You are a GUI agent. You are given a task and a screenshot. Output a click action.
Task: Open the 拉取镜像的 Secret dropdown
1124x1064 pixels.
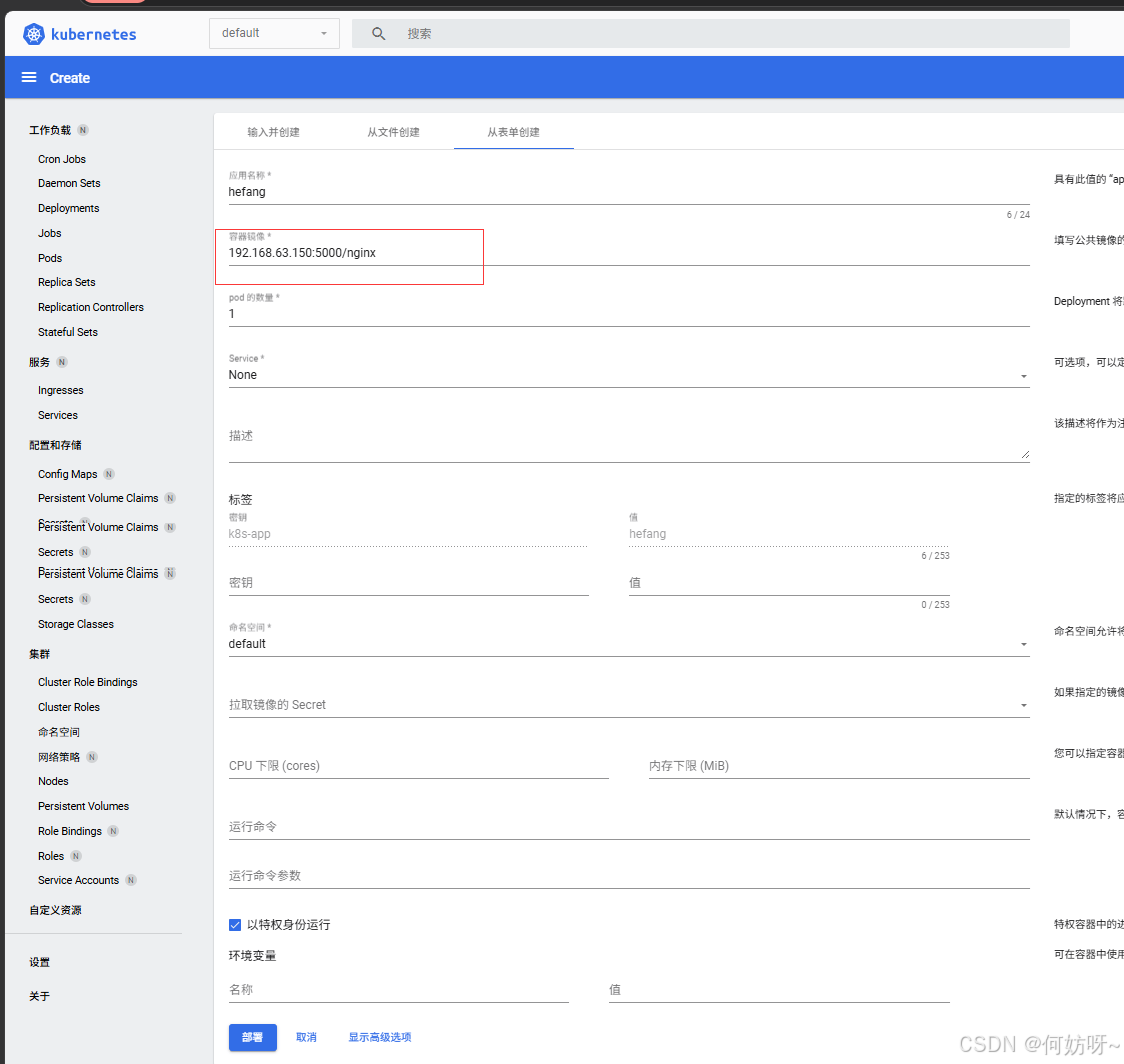(x=629, y=705)
